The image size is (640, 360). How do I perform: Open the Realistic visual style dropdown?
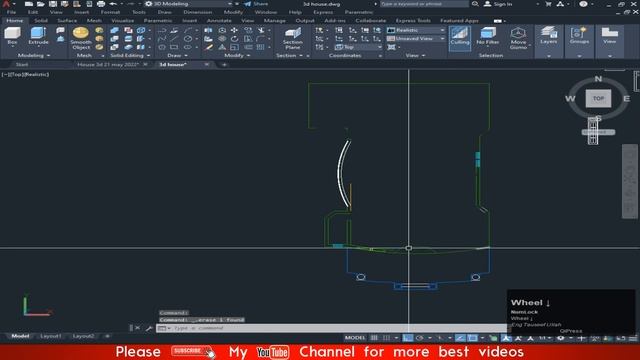point(416,30)
